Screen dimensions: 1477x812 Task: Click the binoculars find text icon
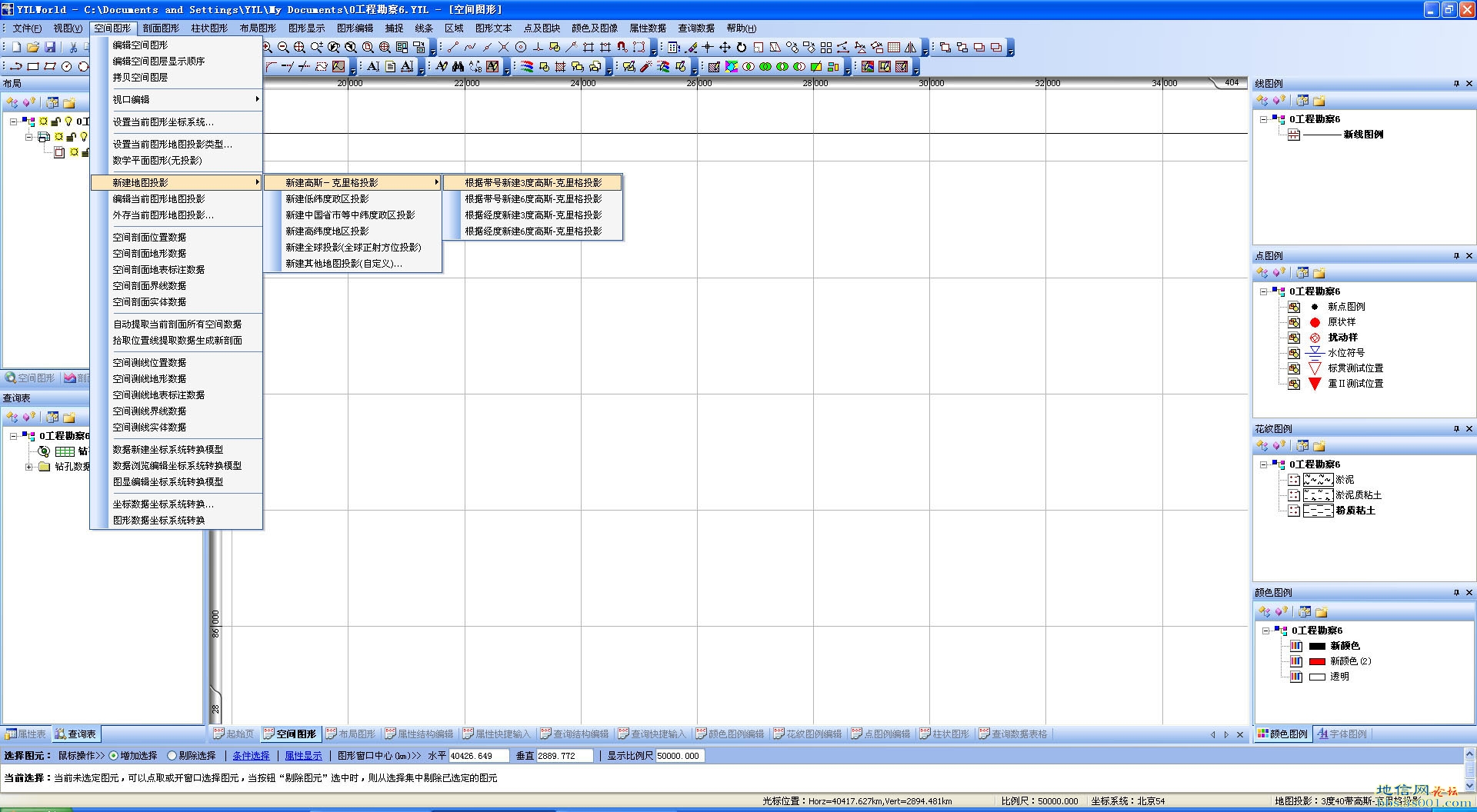[458, 66]
